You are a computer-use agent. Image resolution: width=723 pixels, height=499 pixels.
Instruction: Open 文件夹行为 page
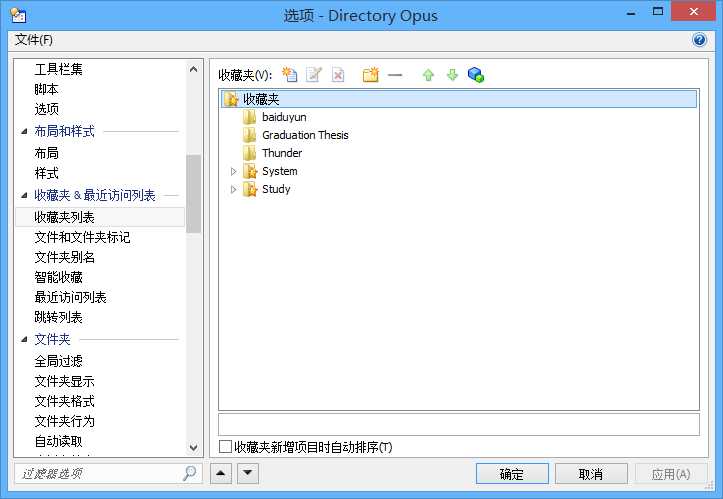[65, 421]
